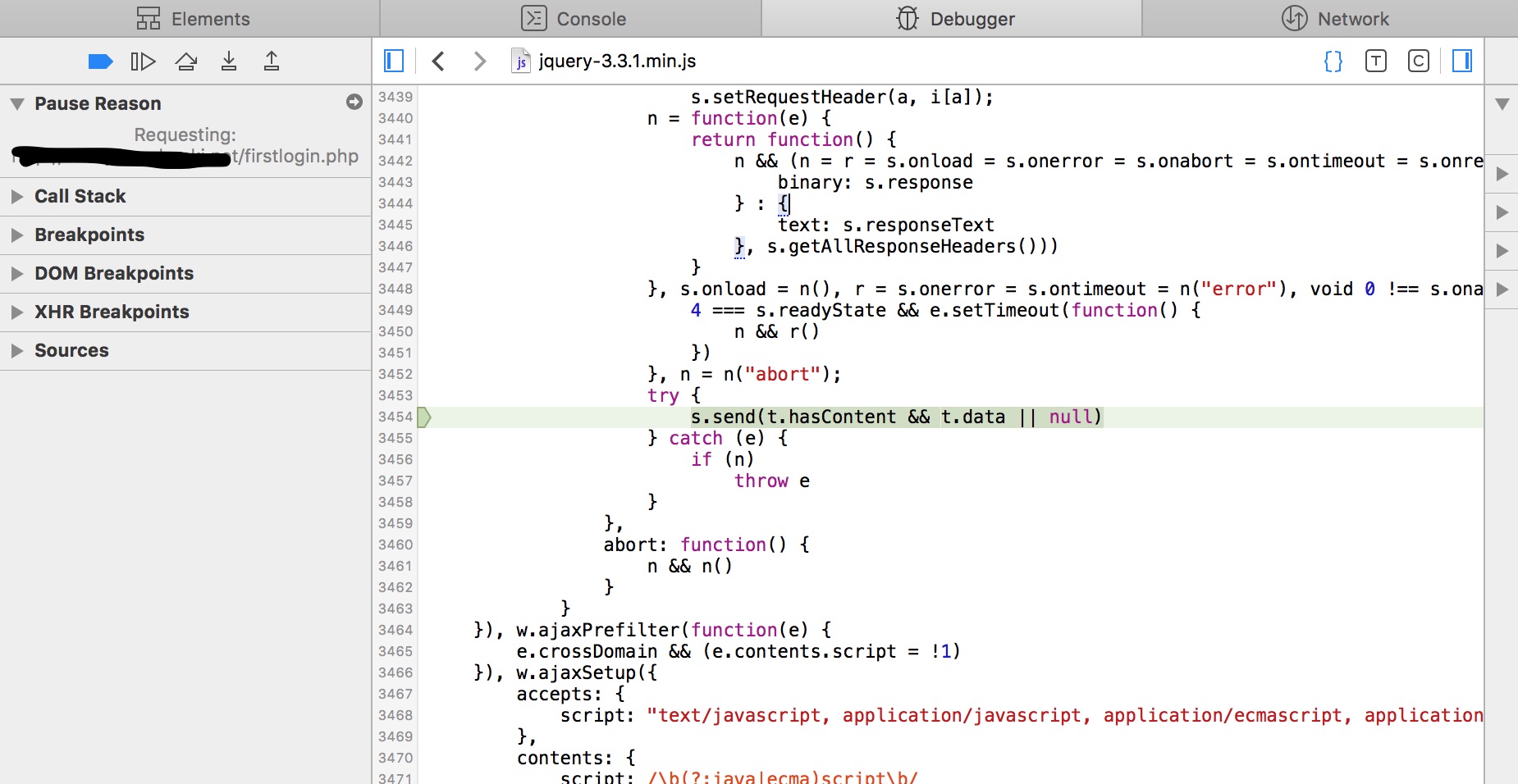Image resolution: width=1518 pixels, height=784 pixels.
Task: Click the jquery-3.3.1.min.js file name
Action: (616, 61)
